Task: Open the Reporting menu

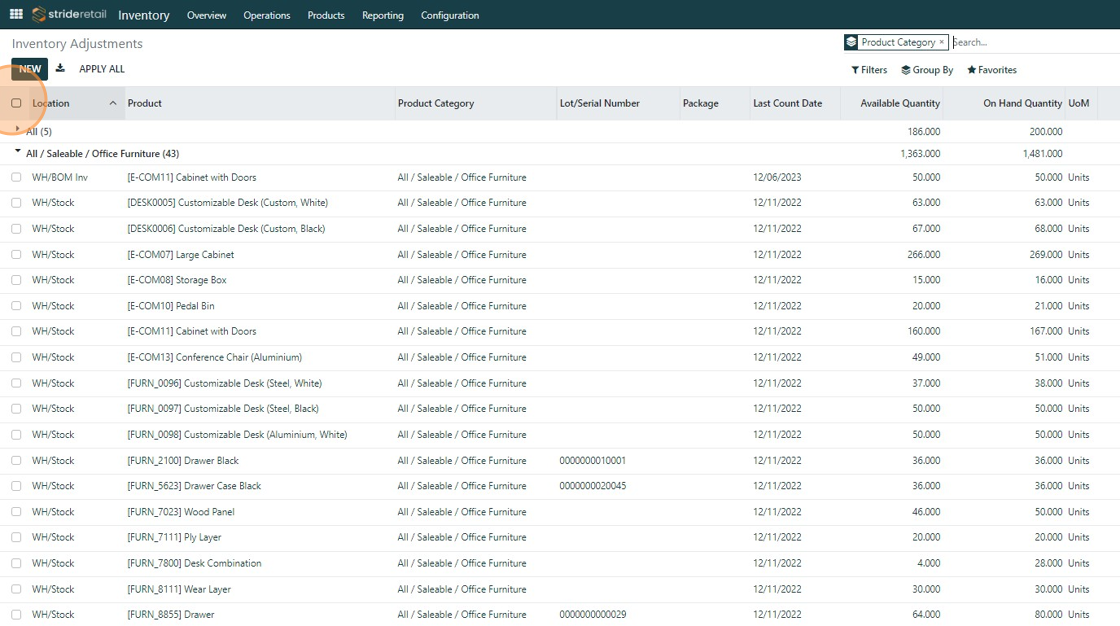Action: [x=382, y=15]
